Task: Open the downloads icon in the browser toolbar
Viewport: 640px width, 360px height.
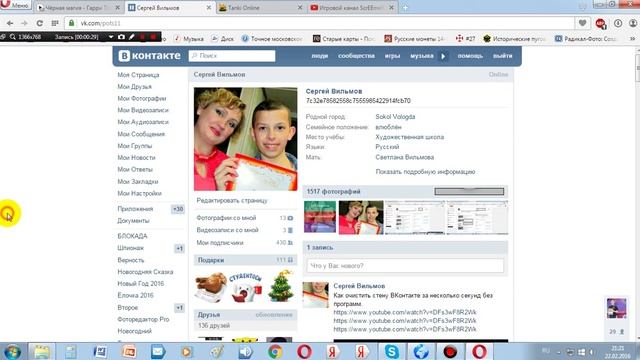Action: [x=618, y=23]
